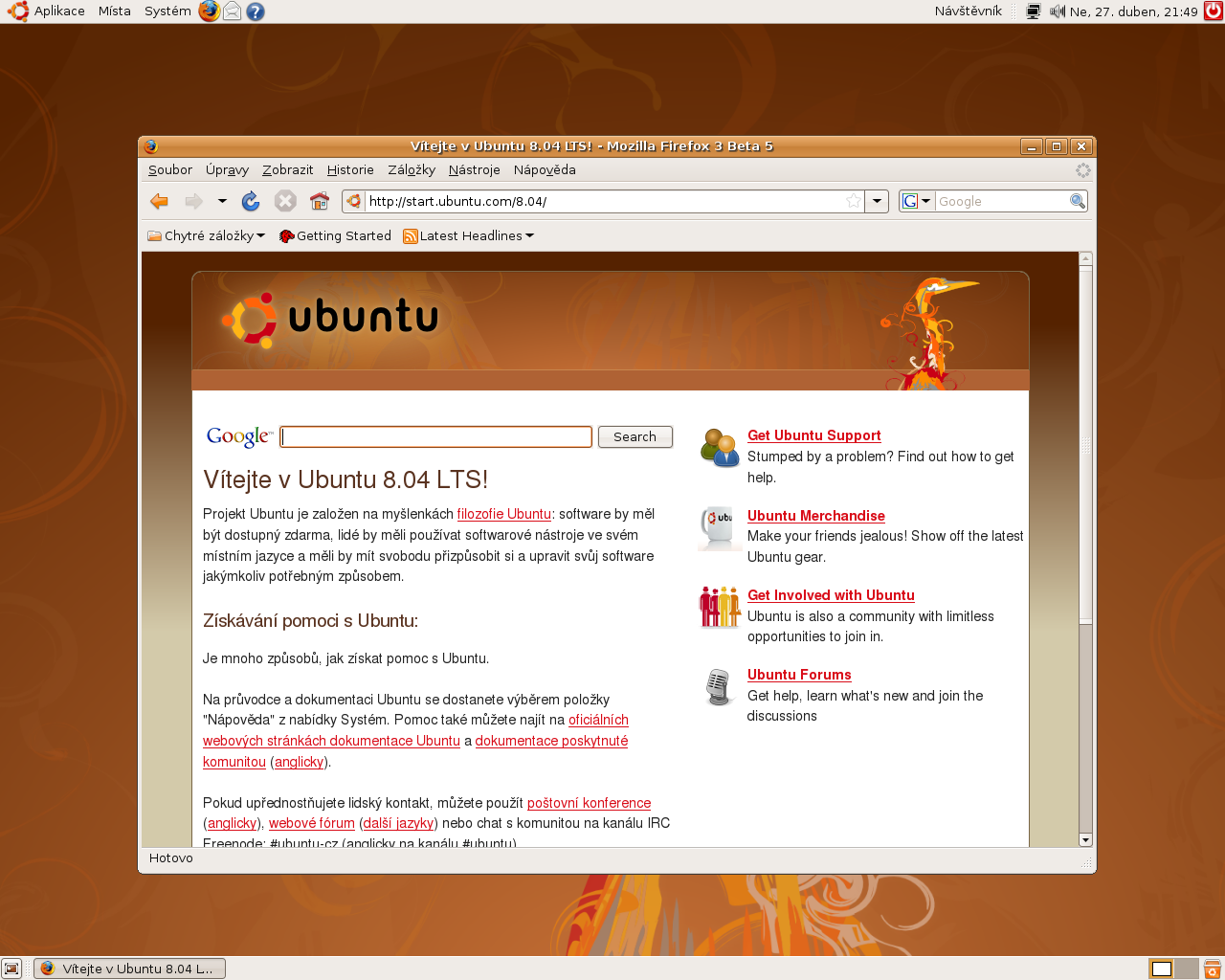Image resolution: width=1225 pixels, height=980 pixels.
Task: Launch Firefox from the top panel icon
Action: (209, 11)
